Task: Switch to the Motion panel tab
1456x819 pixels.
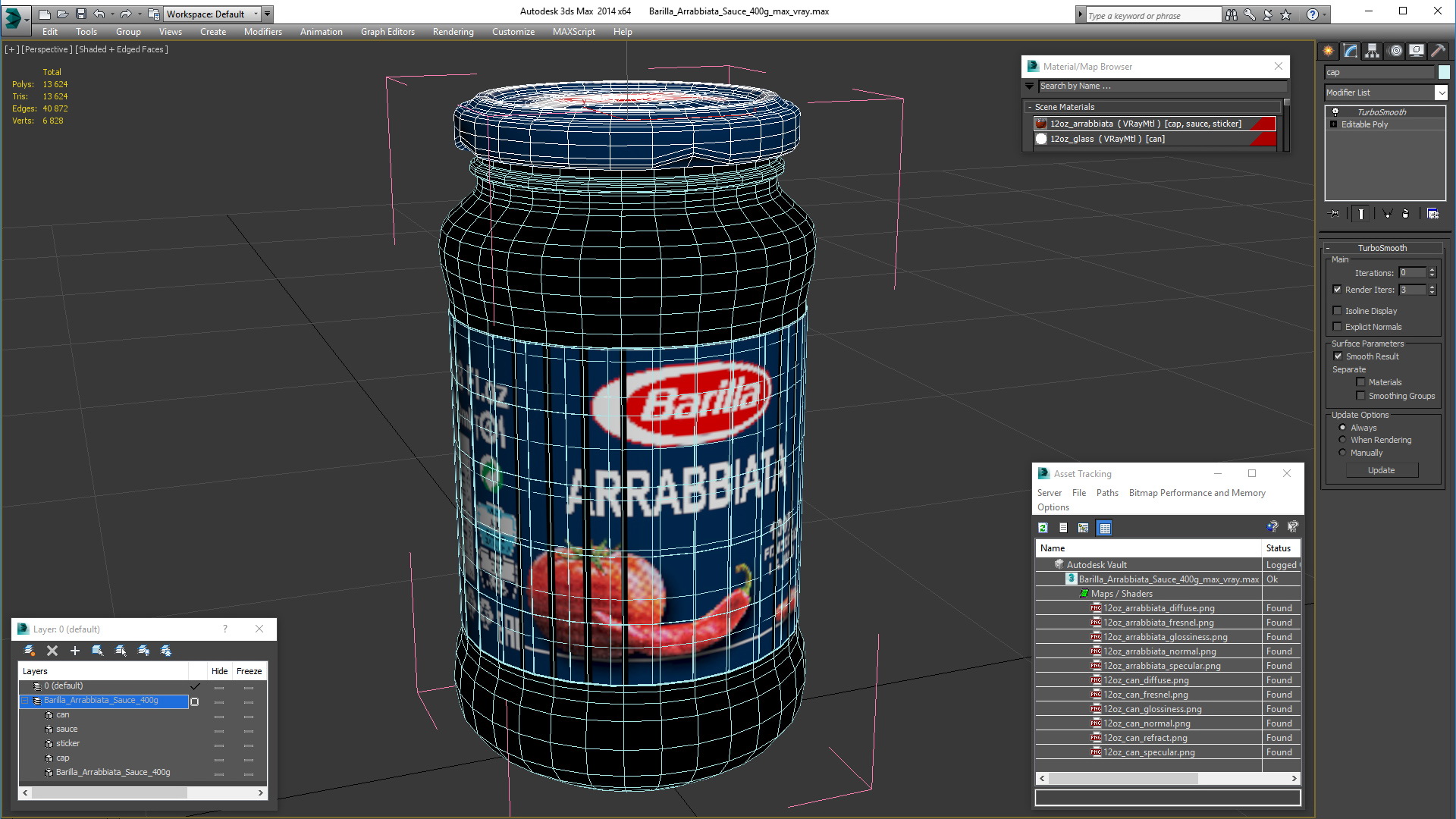Action: pos(1395,51)
